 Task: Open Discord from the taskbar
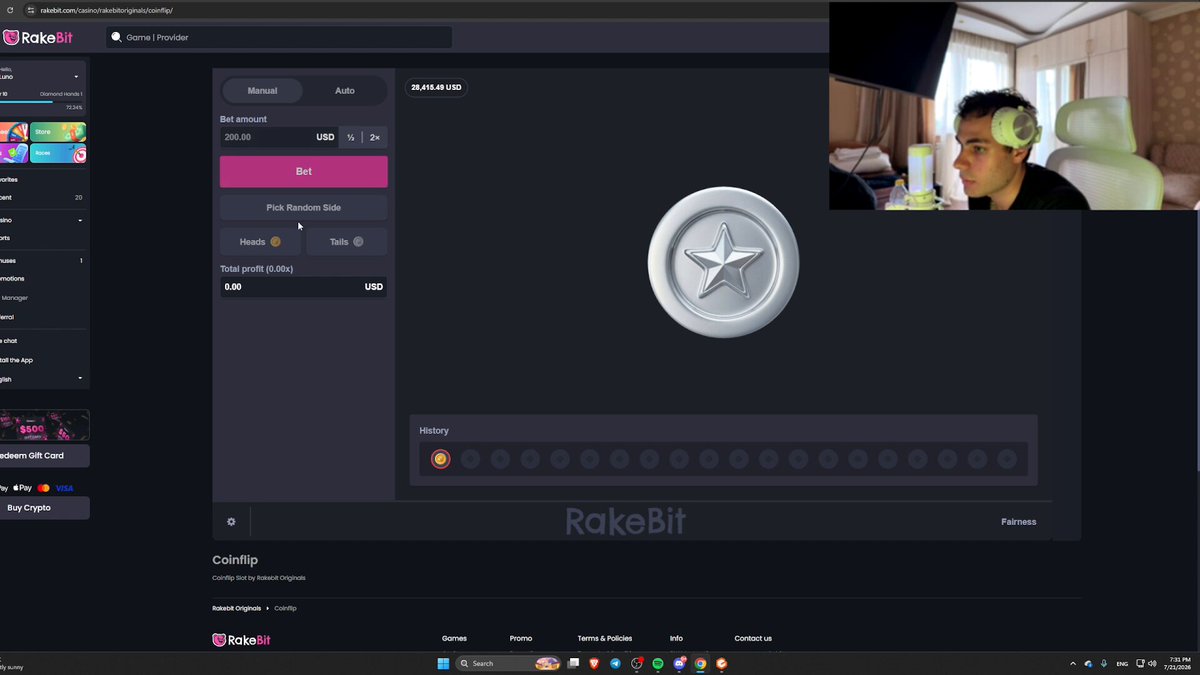point(679,664)
